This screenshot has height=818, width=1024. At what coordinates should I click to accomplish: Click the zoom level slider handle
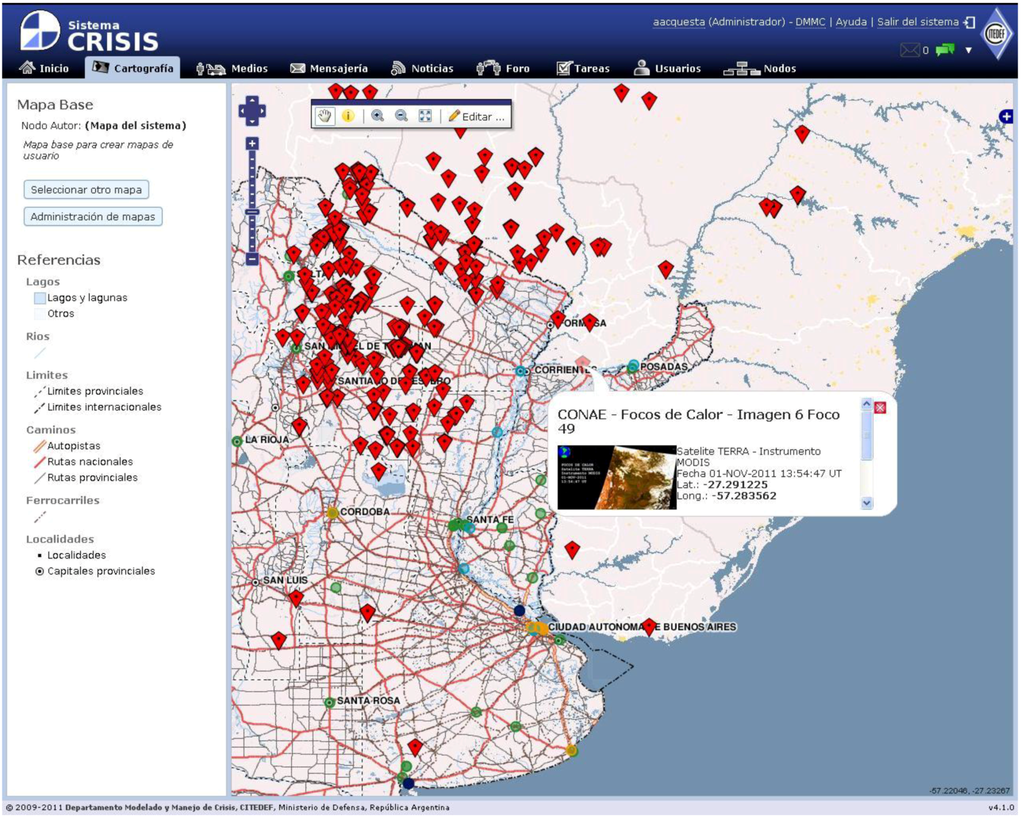pos(252,212)
